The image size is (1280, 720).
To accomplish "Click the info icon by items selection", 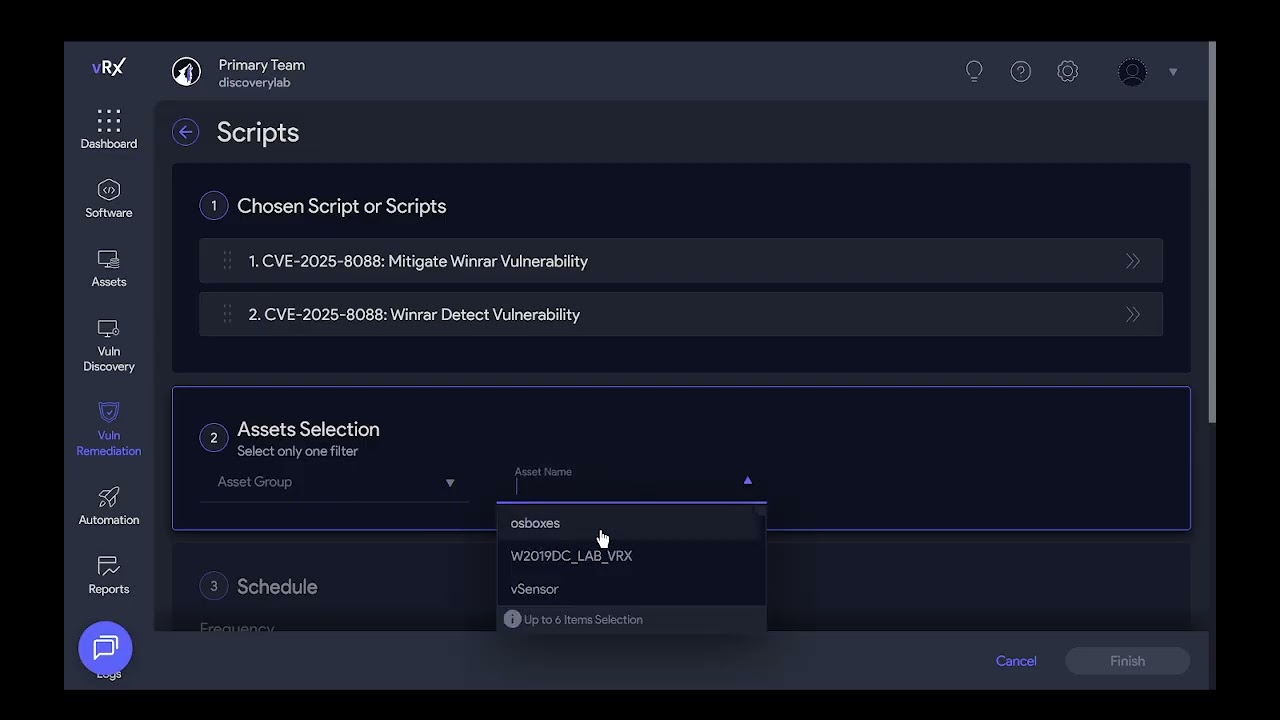I will (x=512, y=619).
